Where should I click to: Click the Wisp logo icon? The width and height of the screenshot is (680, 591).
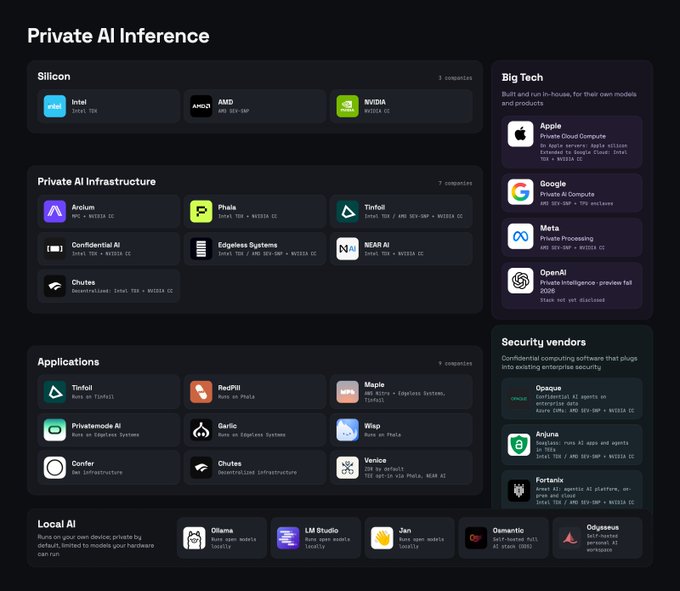347,430
